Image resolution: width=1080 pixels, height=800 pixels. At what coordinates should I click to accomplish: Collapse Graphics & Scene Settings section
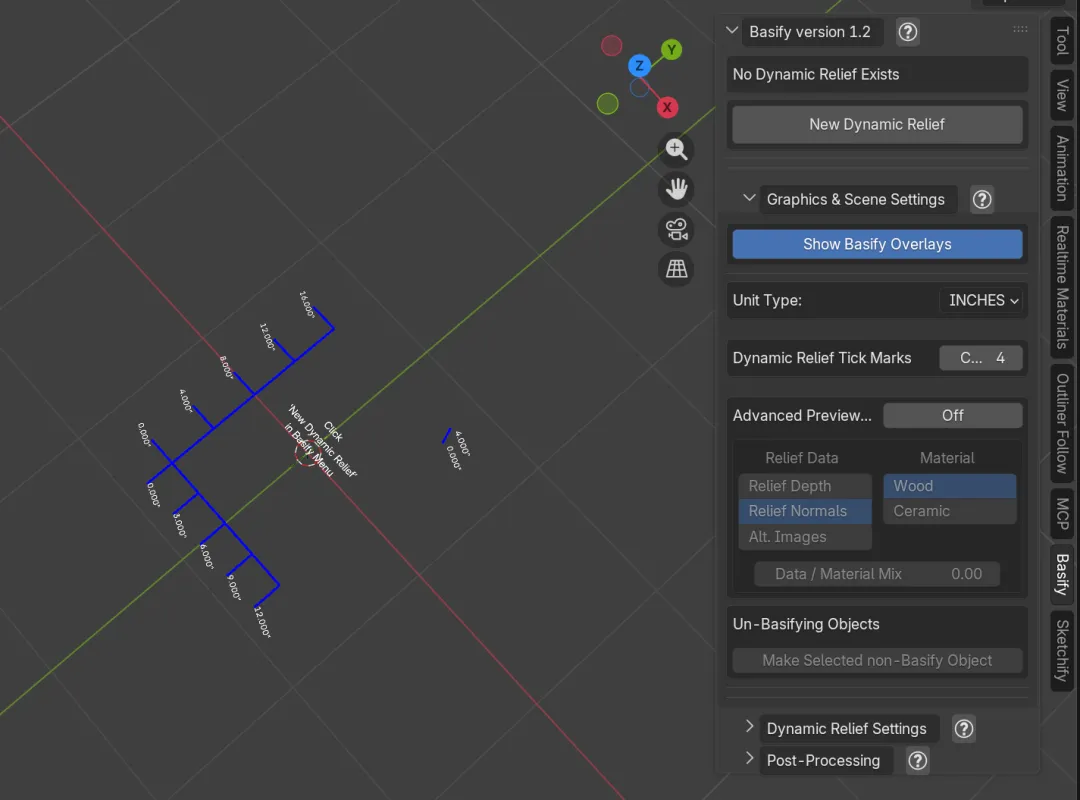pyautogui.click(x=749, y=198)
